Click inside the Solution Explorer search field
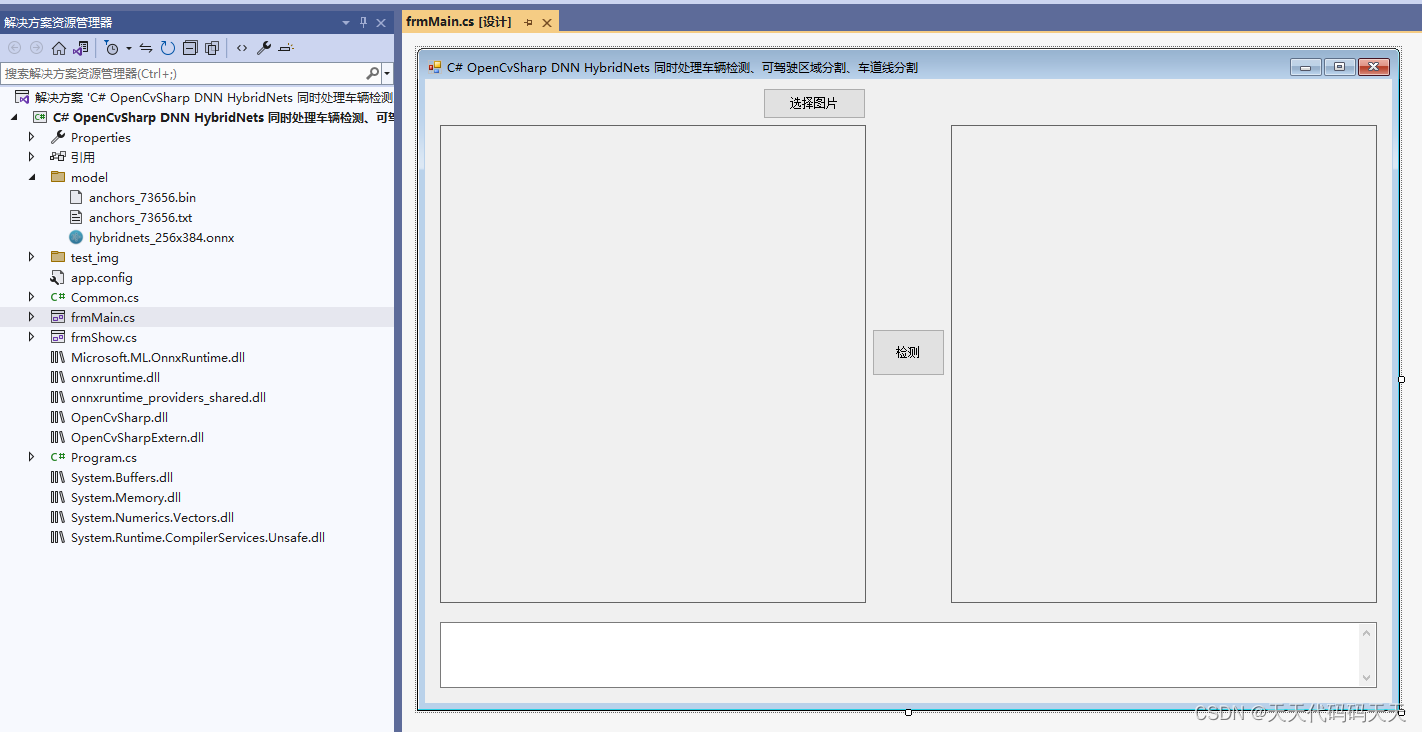The height and width of the screenshot is (732, 1422). click(x=180, y=73)
